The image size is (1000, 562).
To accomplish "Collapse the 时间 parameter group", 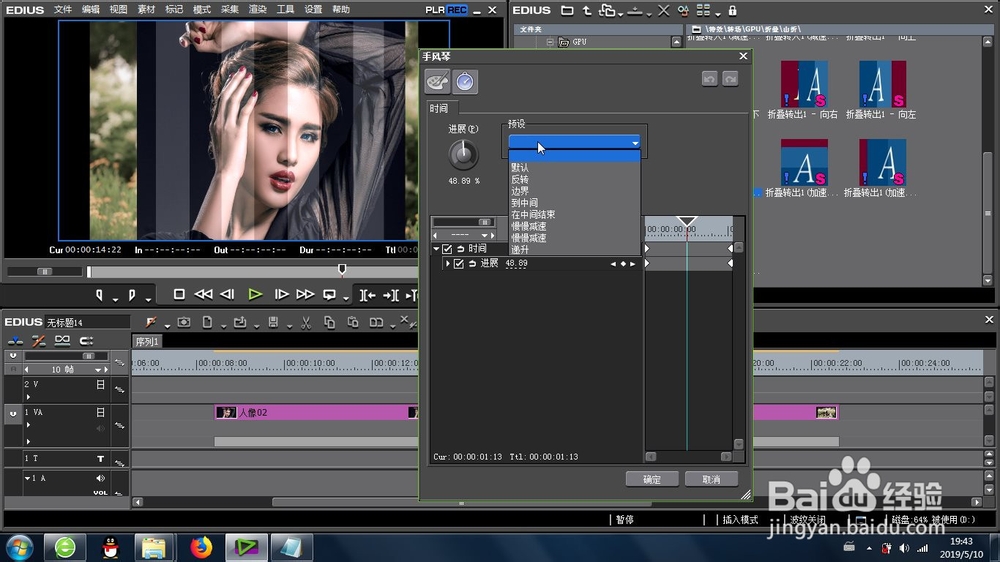I will pyautogui.click(x=436, y=249).
